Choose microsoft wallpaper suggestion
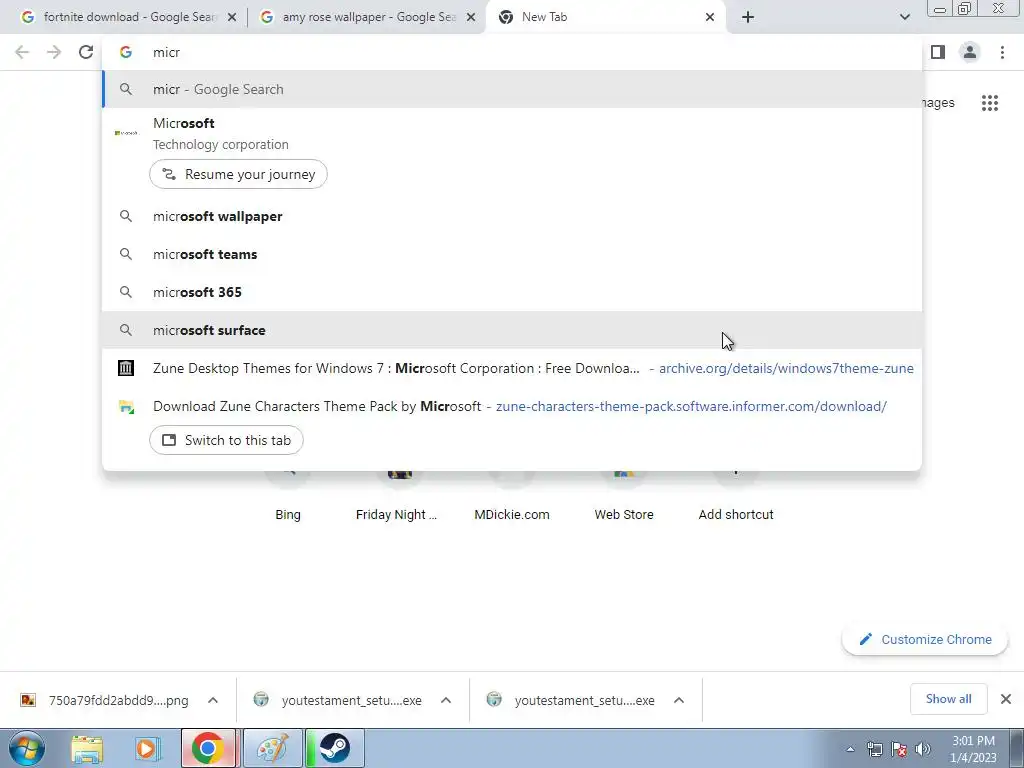1024x768 pixels. coord(512,216)
